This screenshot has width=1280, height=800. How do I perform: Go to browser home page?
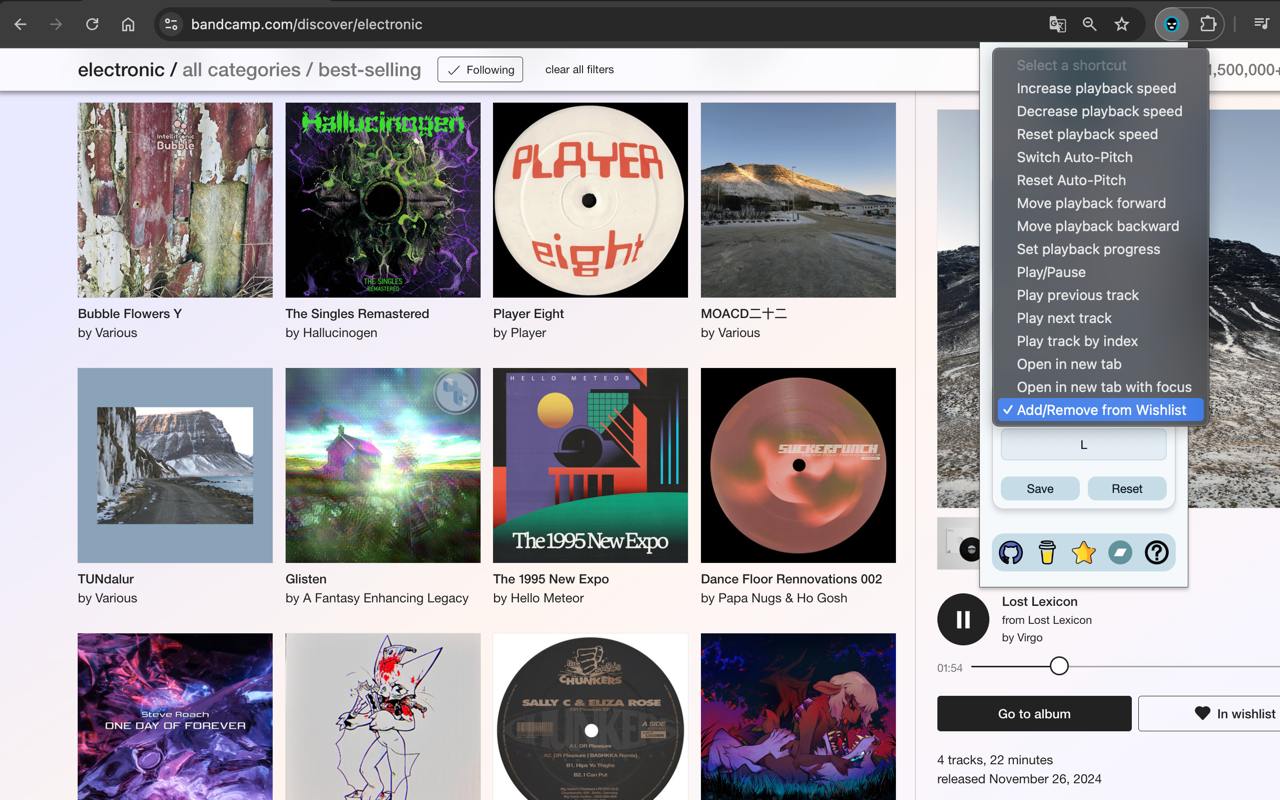click(x=128, y=24)
